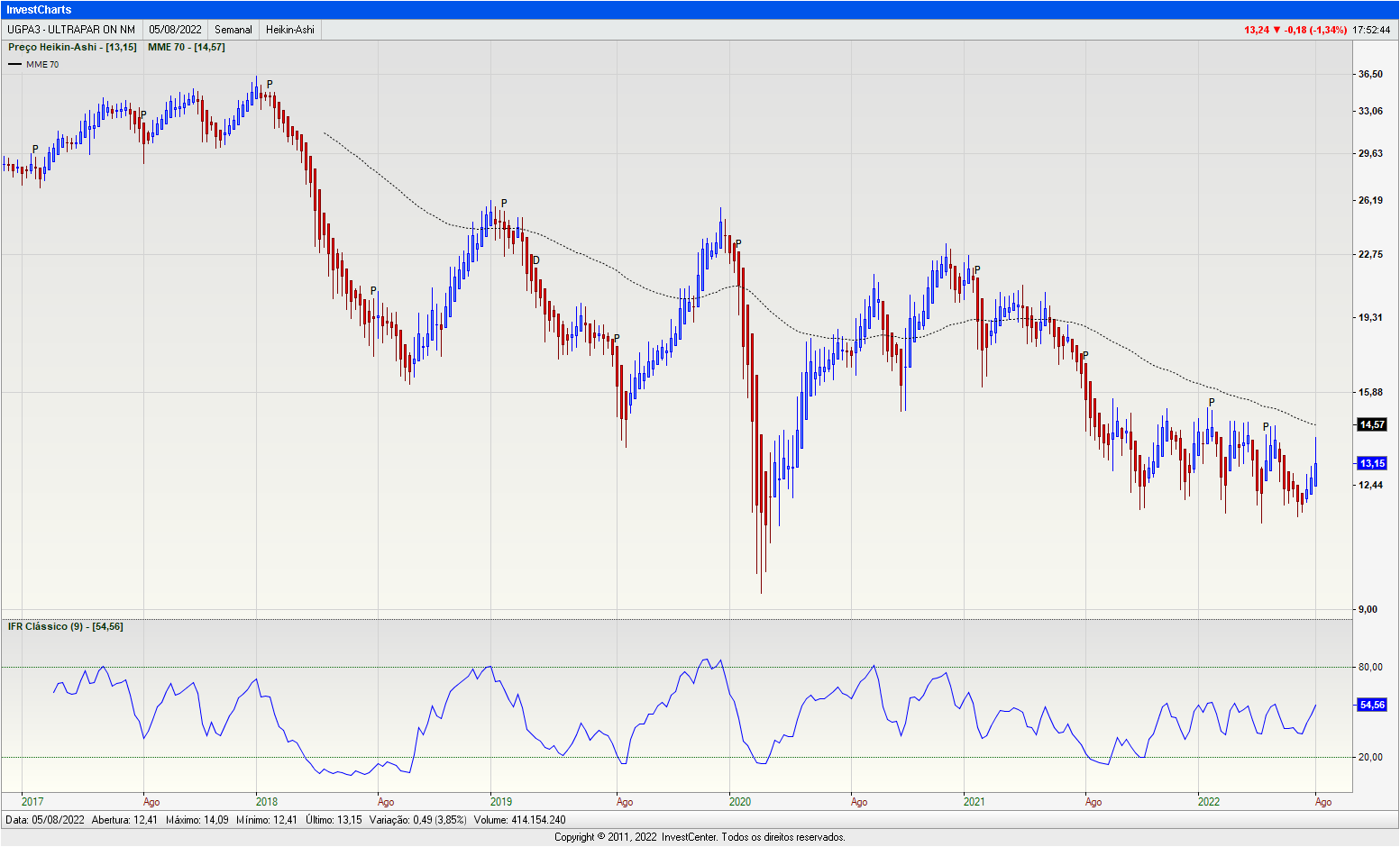Click the P marker beside the early-2020 peak

pos(738,243)
